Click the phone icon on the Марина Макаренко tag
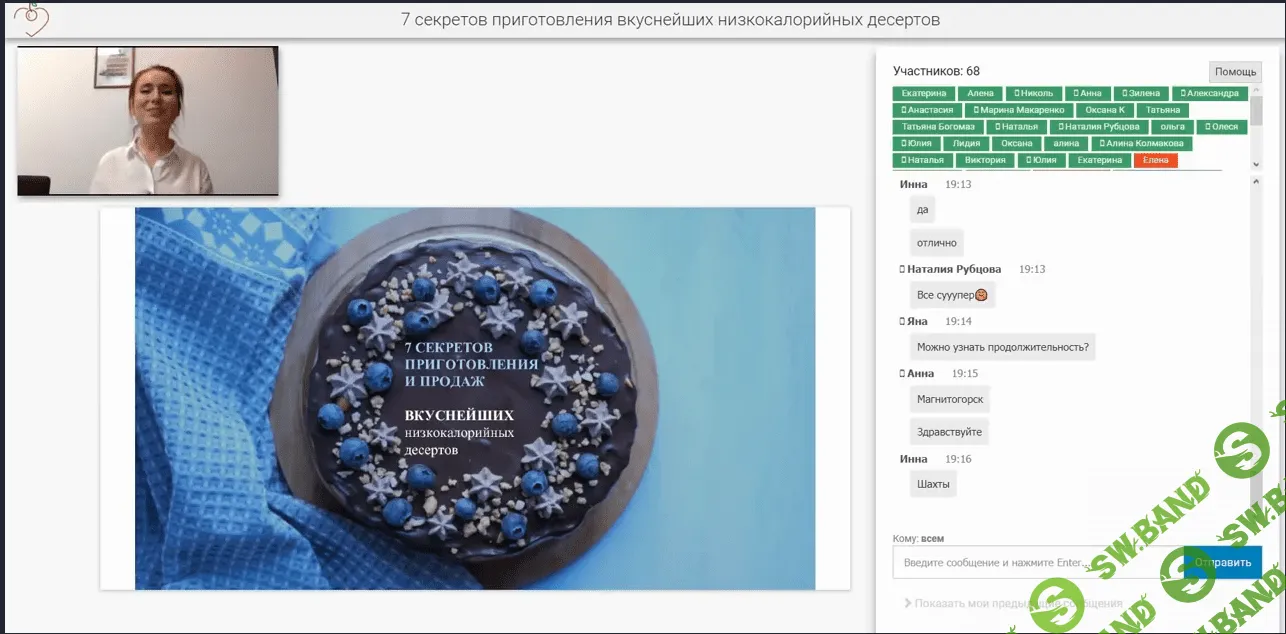Viewport: 1286px width, 634px height. coord(976,110)
